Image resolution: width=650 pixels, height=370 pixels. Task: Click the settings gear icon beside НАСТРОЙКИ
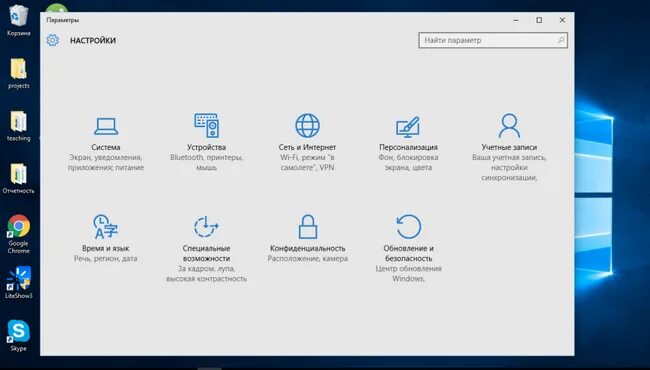pos(53,40)
